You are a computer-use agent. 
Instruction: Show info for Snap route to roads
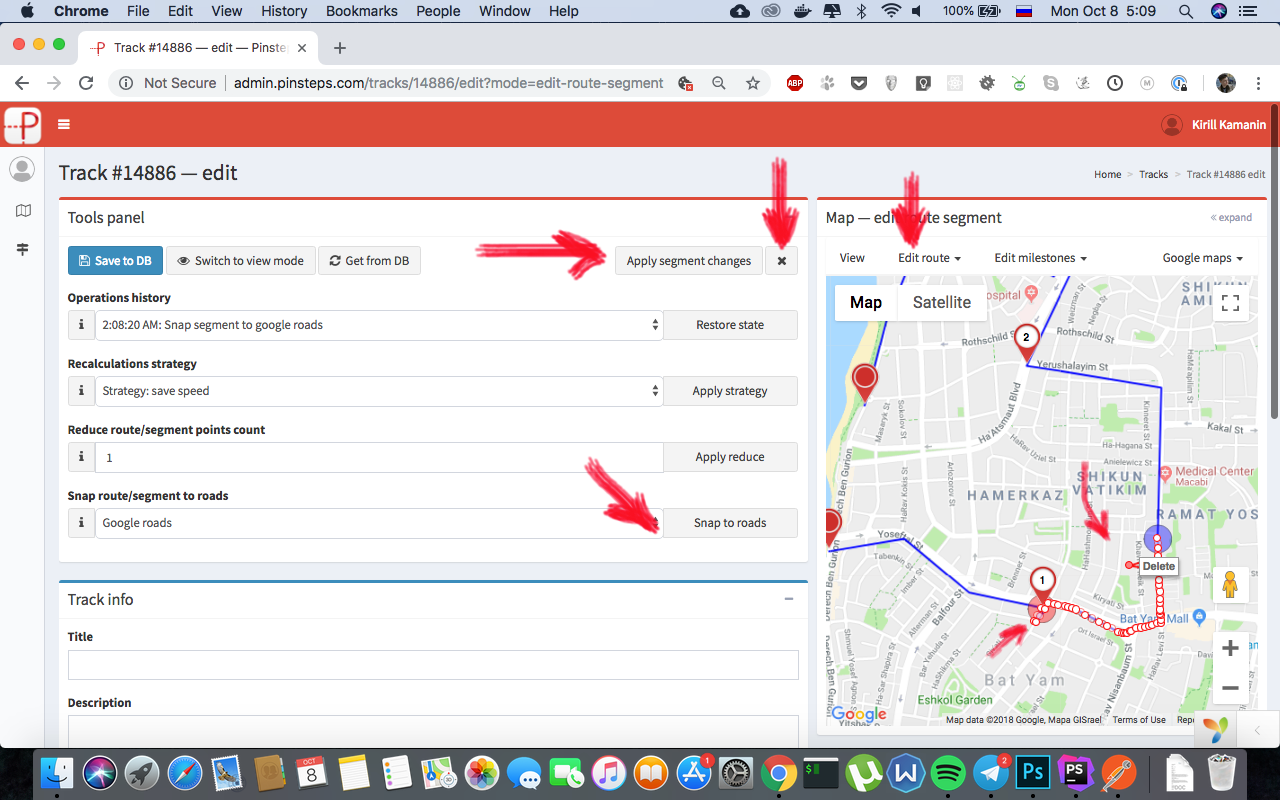(x=81, y=523)
